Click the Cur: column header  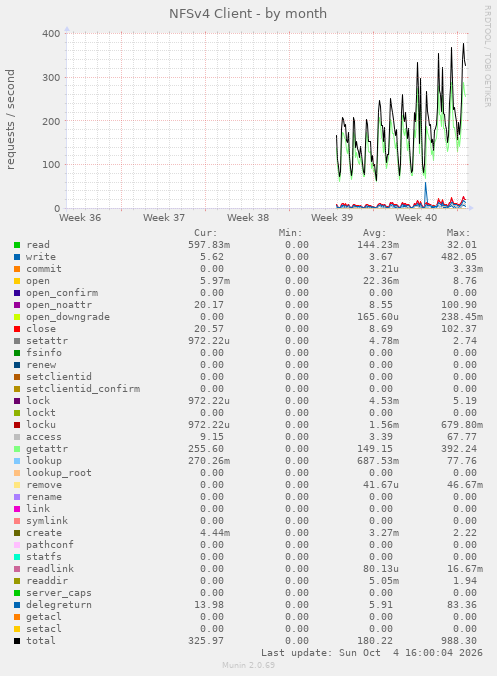(206, 233)
